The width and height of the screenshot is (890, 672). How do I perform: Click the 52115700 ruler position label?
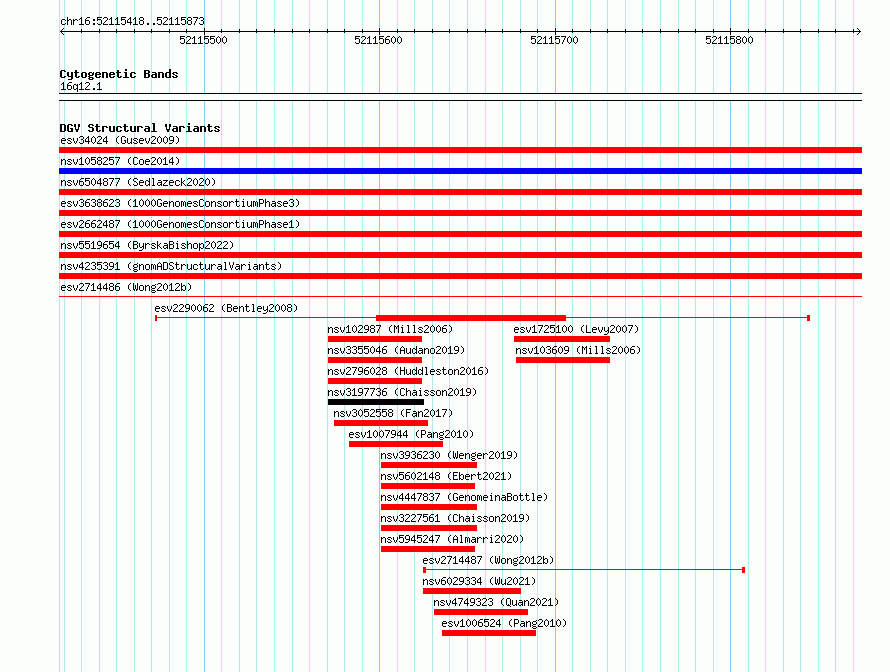[x=554, y=40]
